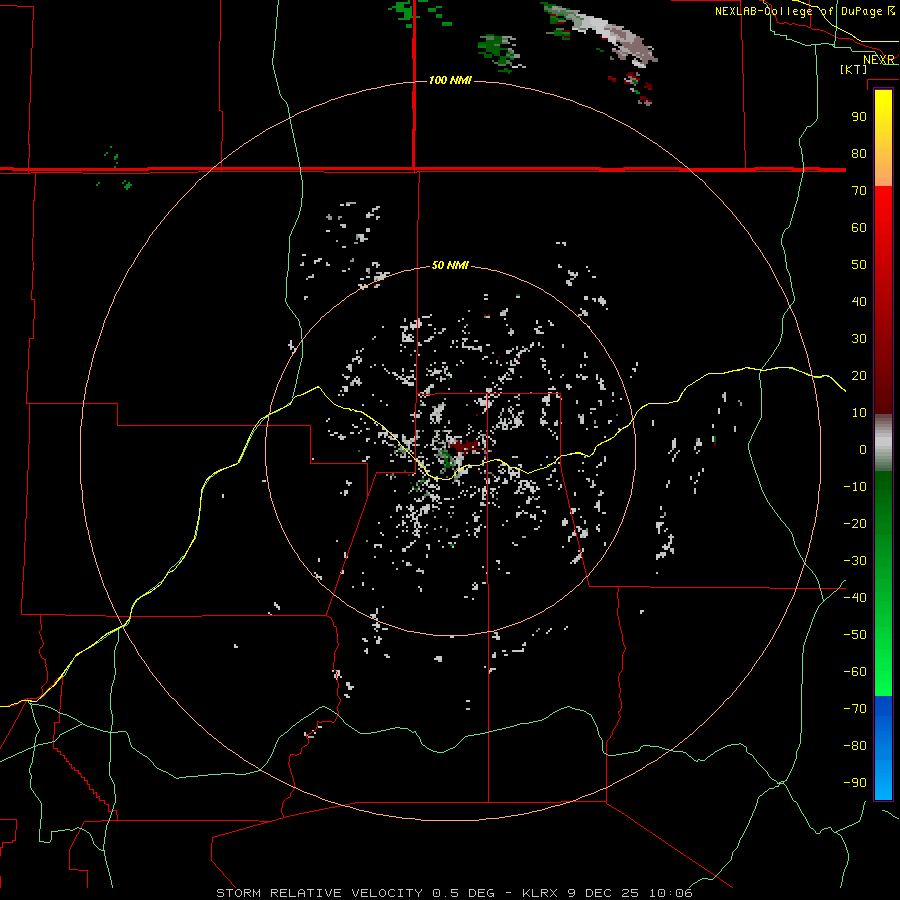900x900 pixels.
Task: Click the 30 value on velocity scale
Action: pos(859,339)
